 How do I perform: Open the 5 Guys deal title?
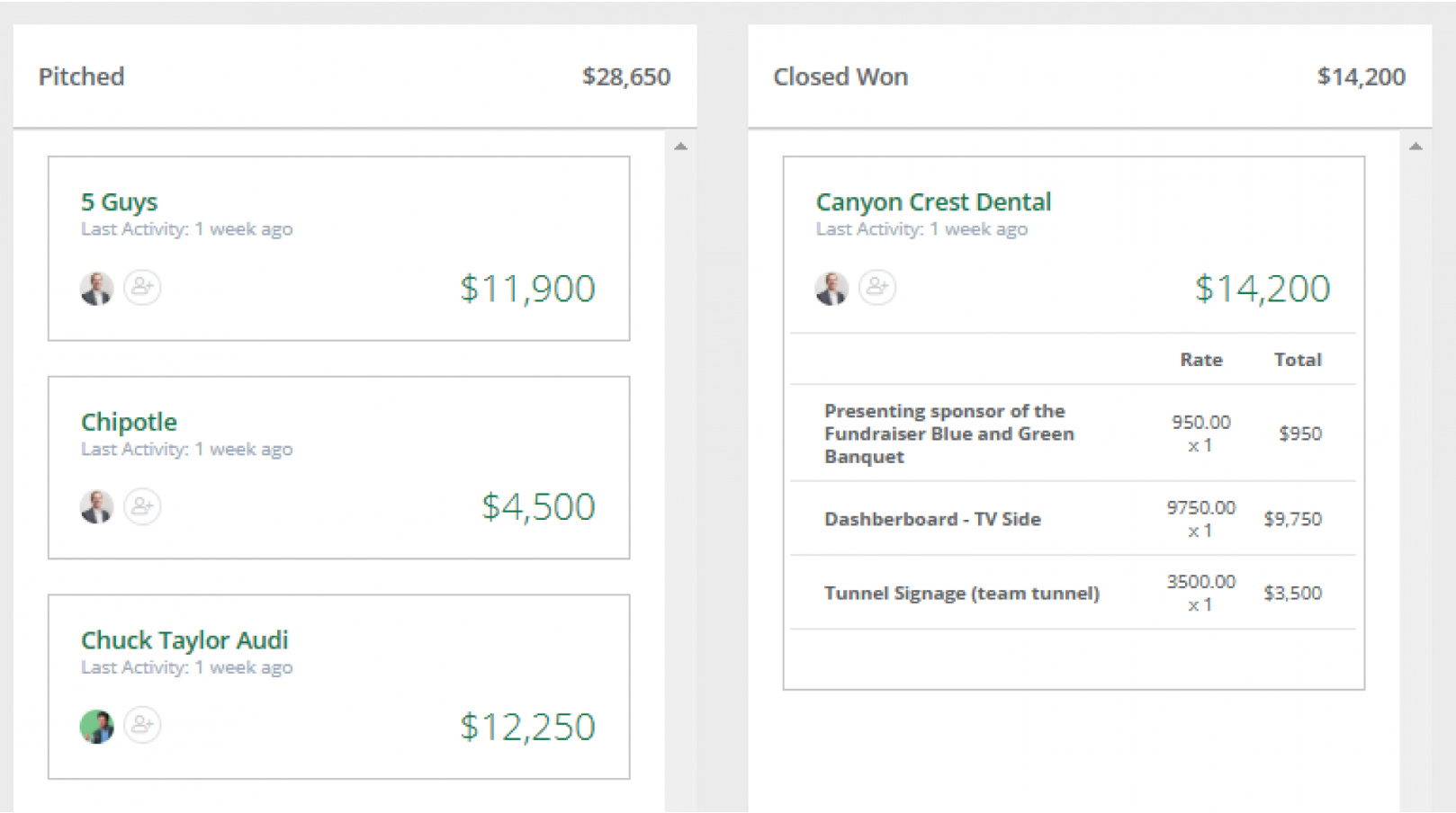tap(119, 201)
